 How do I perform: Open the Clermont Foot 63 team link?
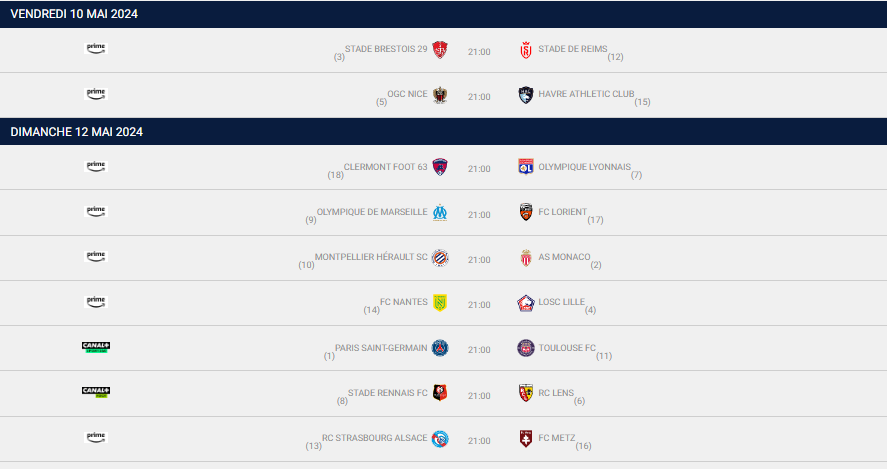point(386,167)
